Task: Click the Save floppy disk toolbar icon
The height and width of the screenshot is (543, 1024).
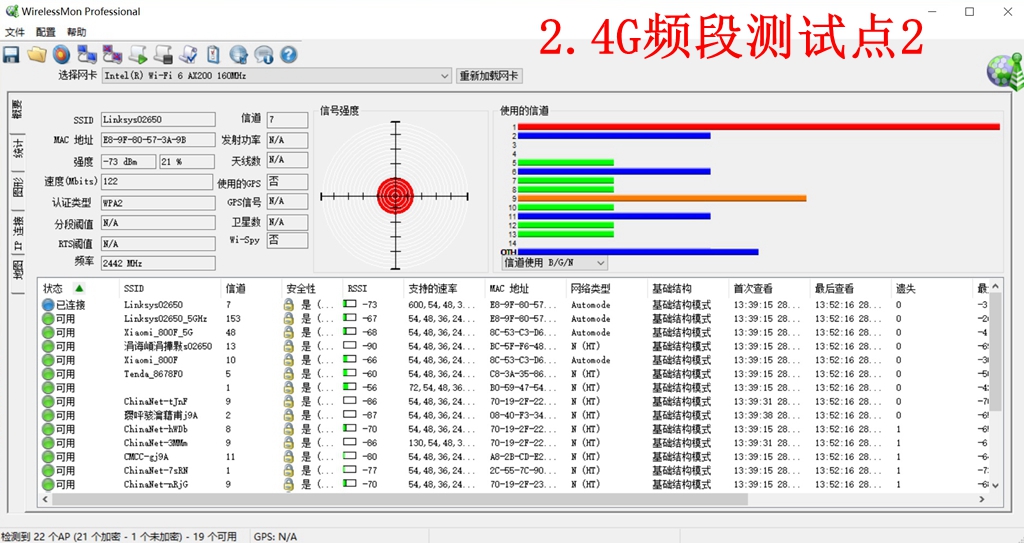Action: tap(11, 55)
